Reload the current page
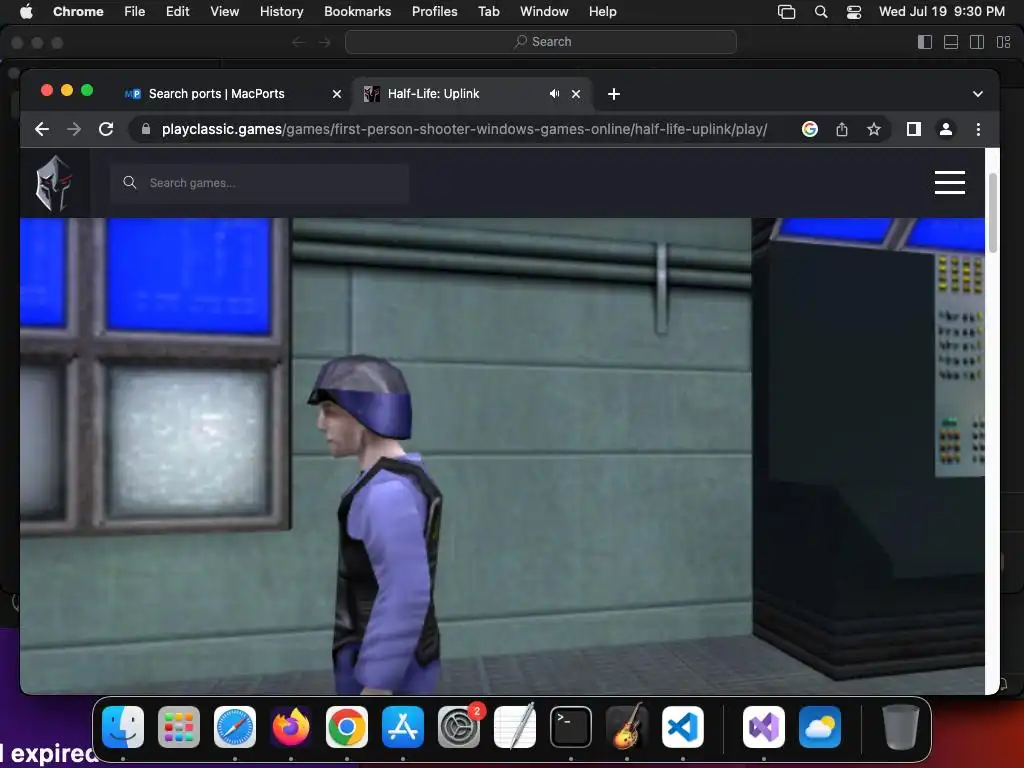Screen dimensions: 1024x768 tap(106, 129)
